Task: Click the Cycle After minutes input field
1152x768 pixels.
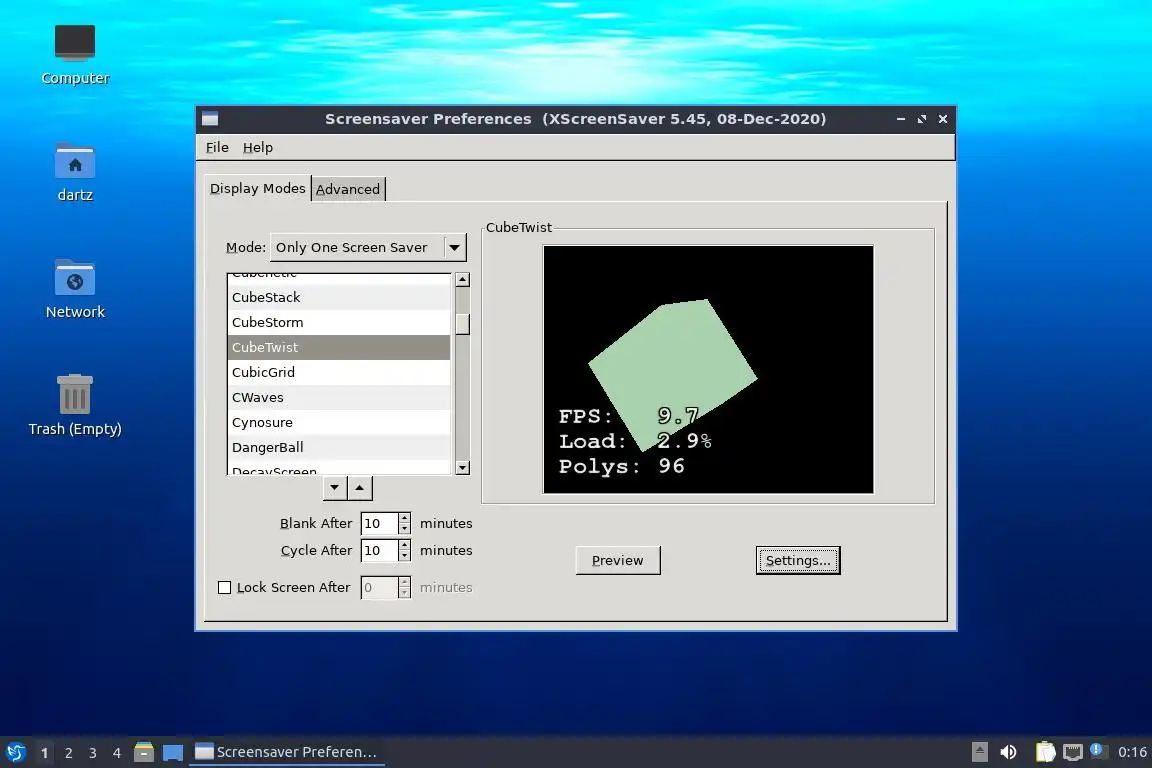Action: (379, 550)
